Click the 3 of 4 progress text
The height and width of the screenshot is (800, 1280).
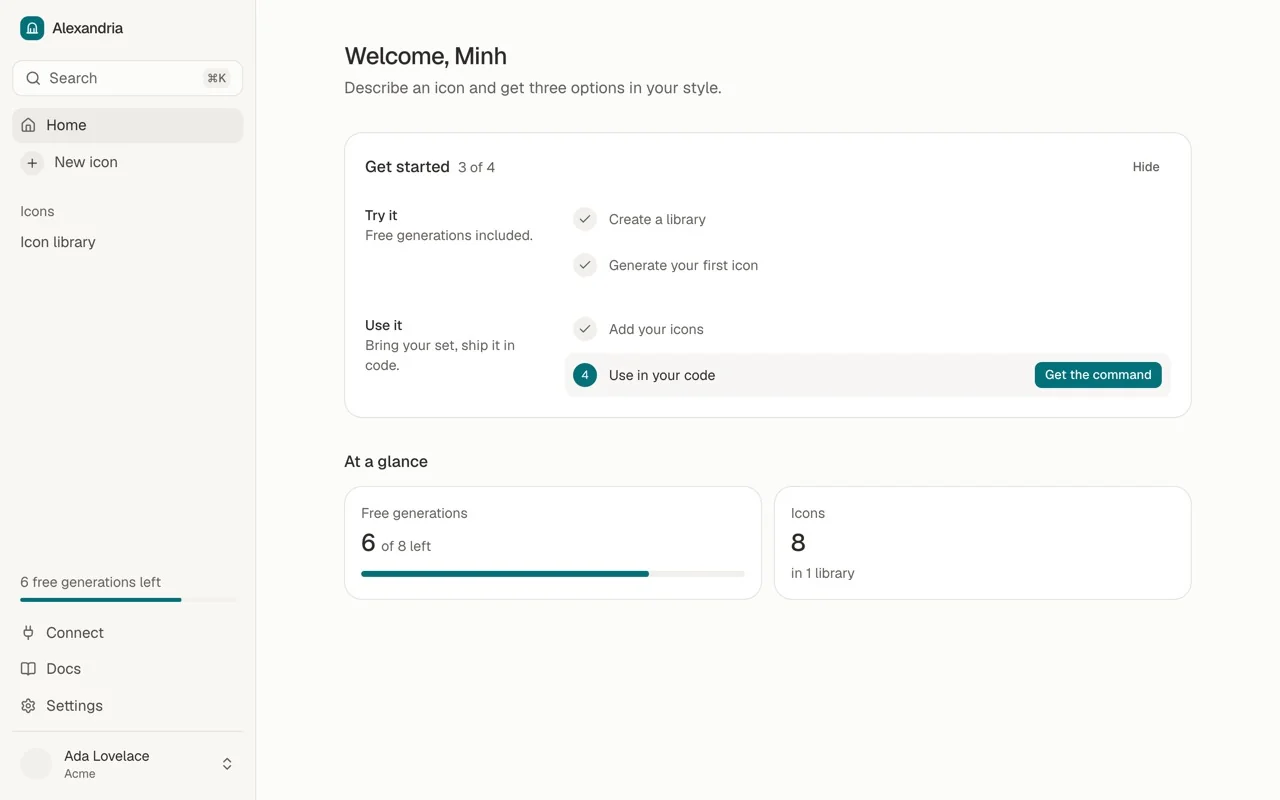(477, 167)
